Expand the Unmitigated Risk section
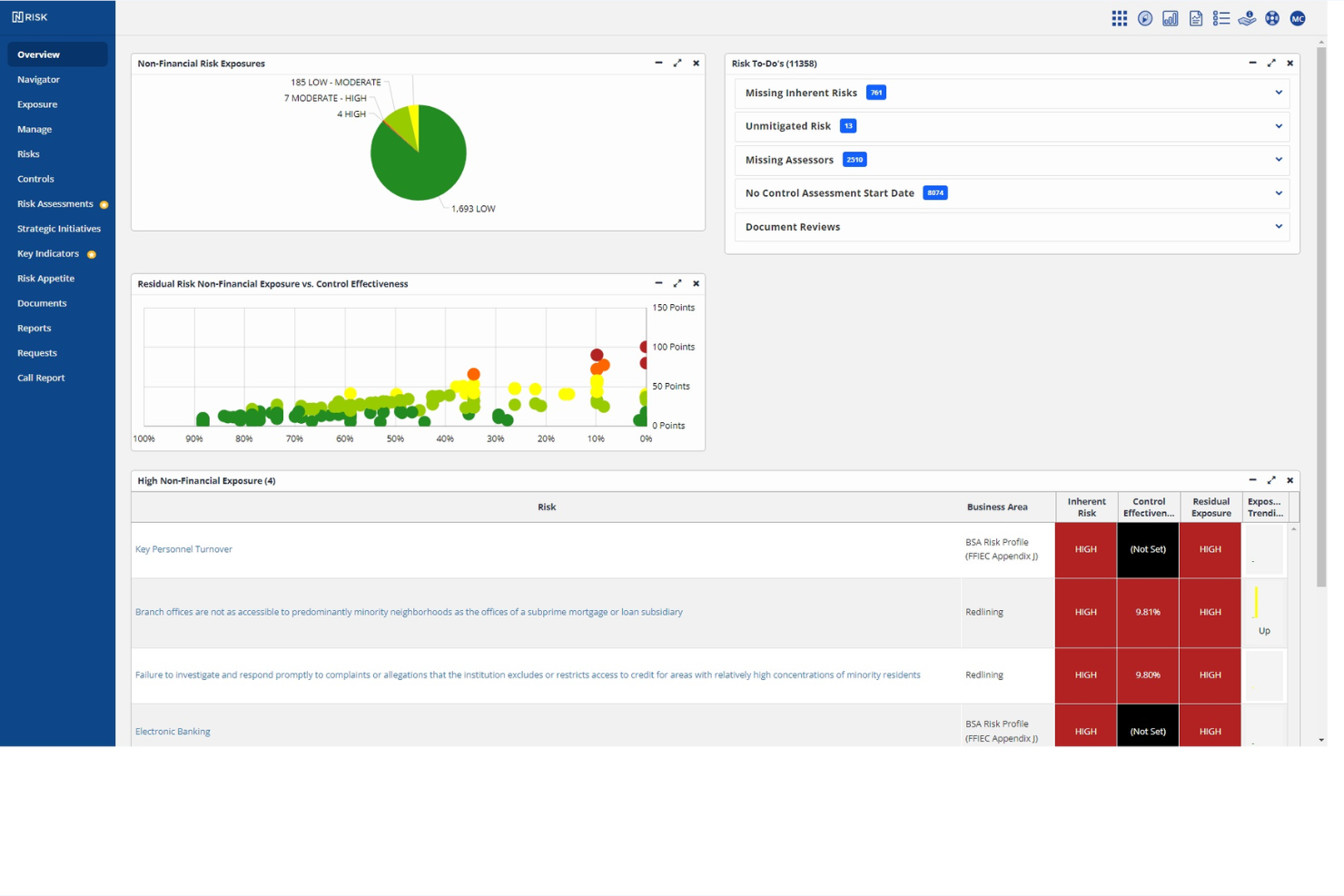Viewport: 1344px width, 896px height. (1278, 126)
